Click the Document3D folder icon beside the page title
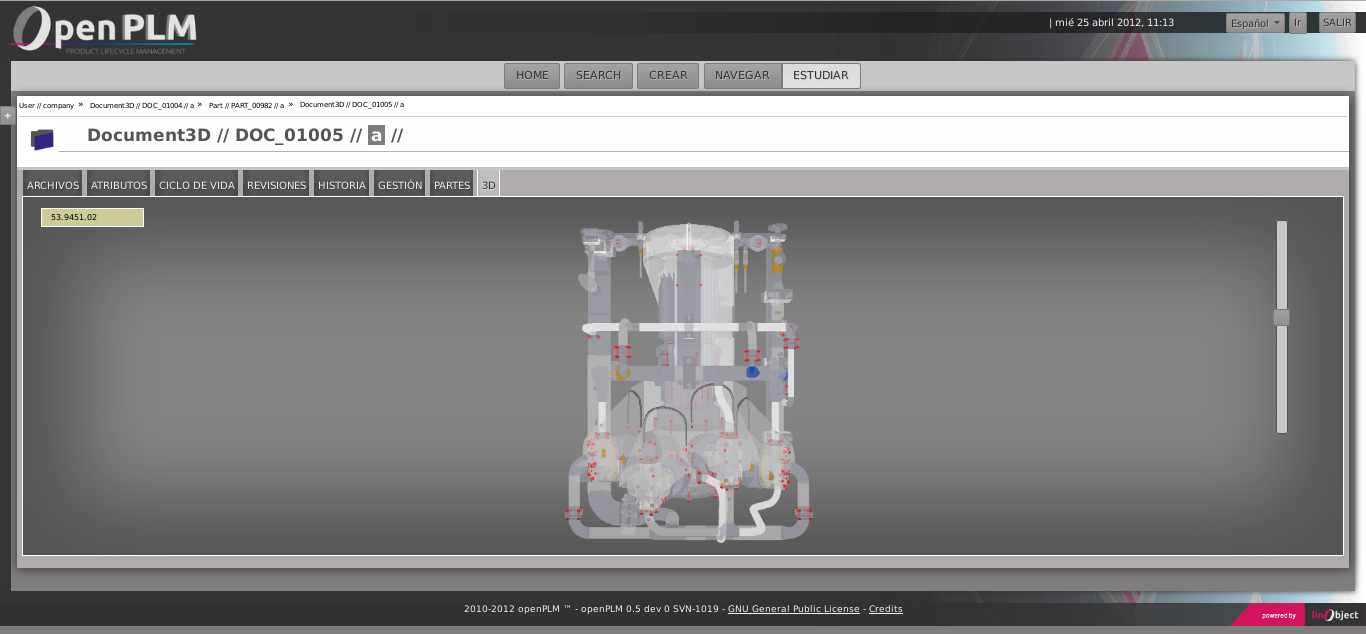The width and height of the screenshot is (1366, 634). click(x=42, y=138)
